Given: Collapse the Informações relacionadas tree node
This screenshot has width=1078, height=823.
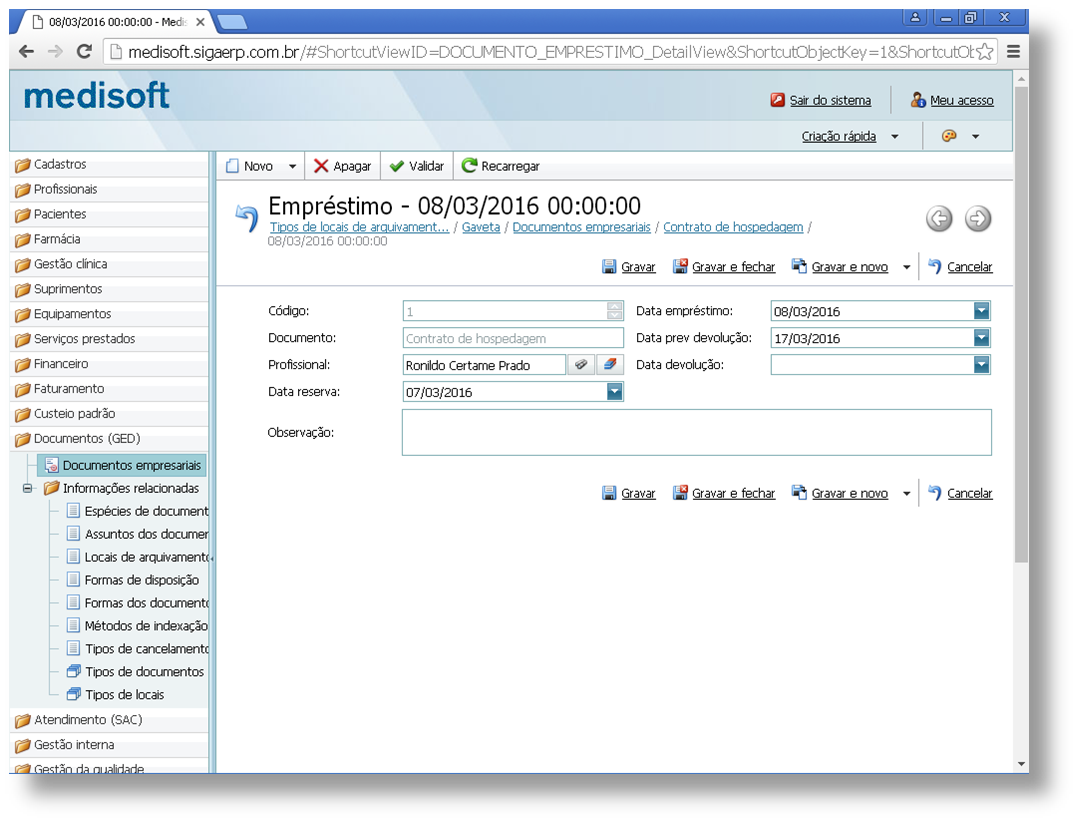Looking at the screenshot, I should 25,488.
